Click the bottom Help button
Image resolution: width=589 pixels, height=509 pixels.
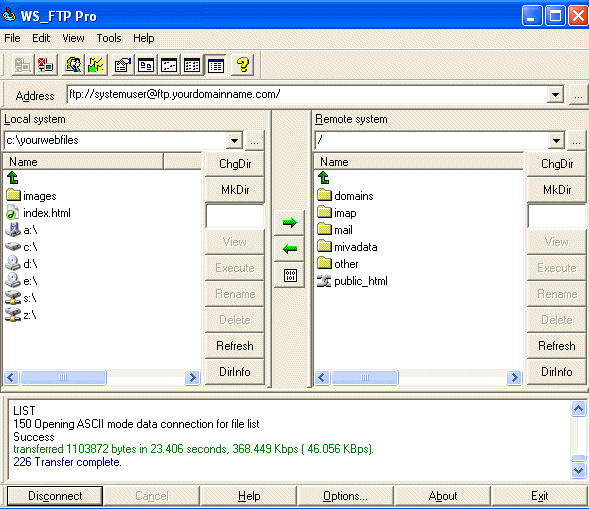point(249,496)
